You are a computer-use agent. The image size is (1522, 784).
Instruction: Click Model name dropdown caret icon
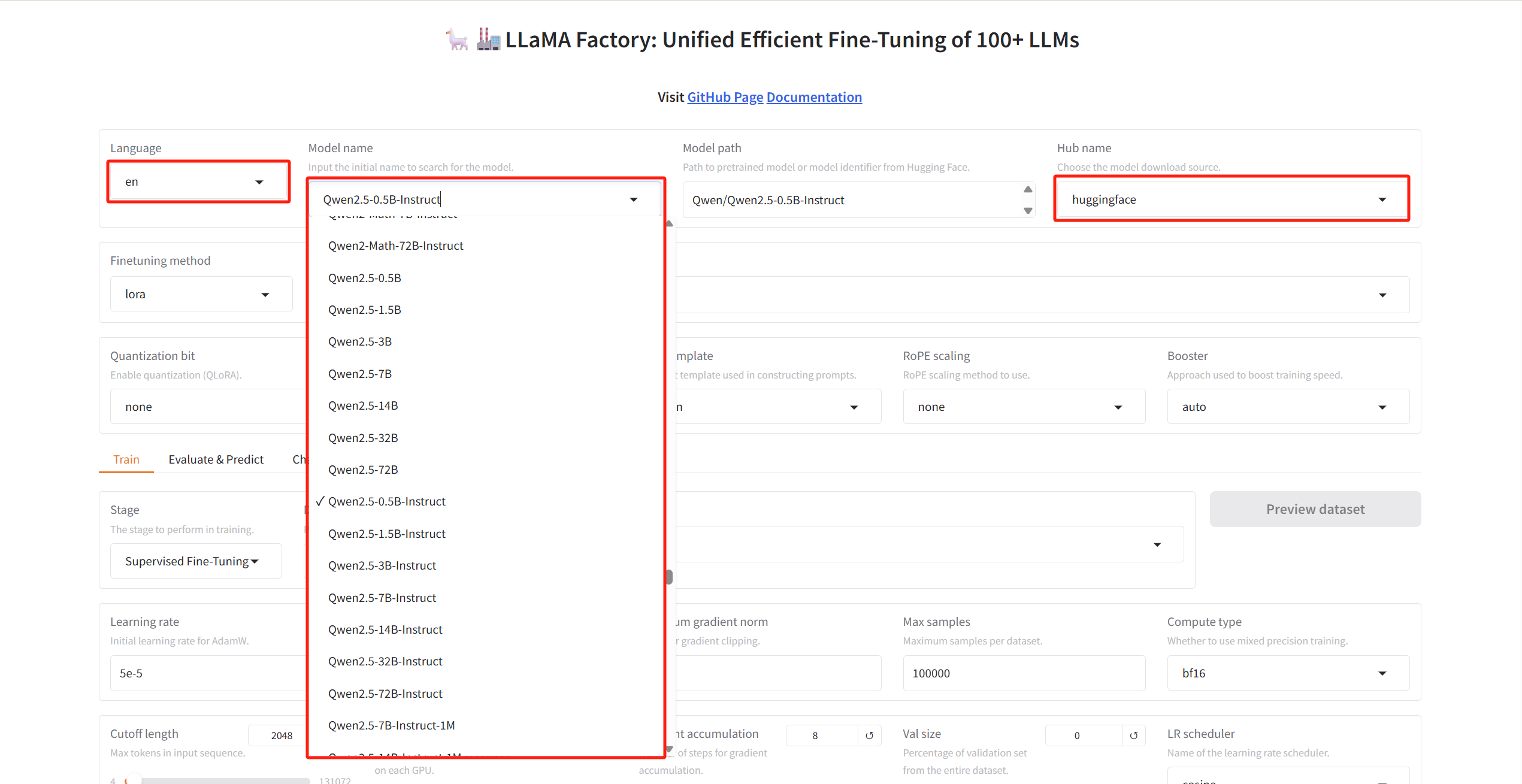[634, 199]
